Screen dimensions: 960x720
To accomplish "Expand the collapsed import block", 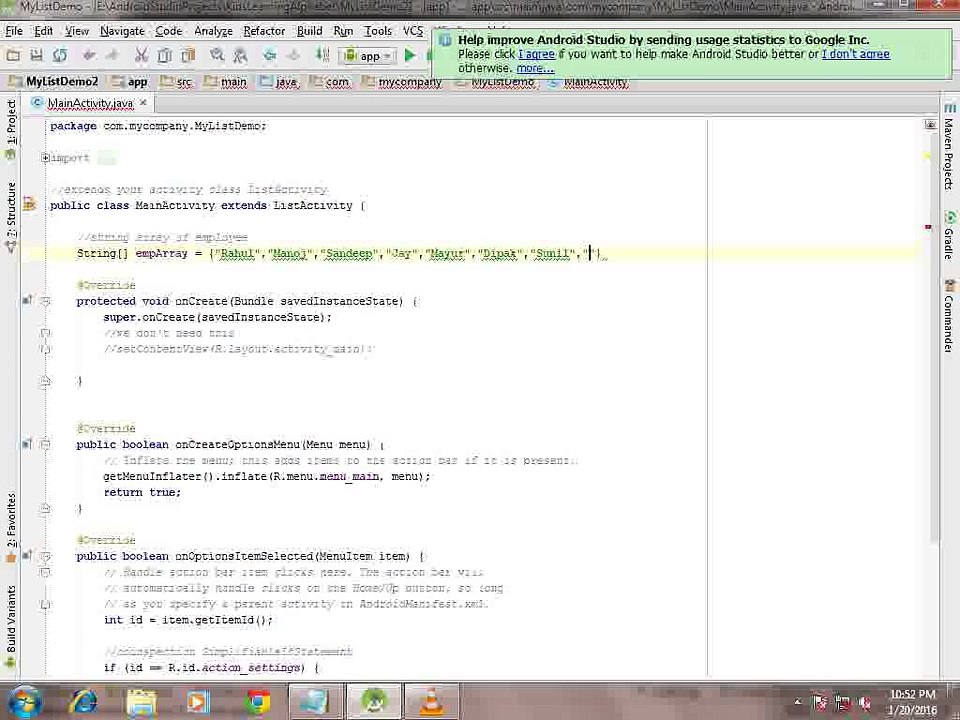I will click(45, 158).
